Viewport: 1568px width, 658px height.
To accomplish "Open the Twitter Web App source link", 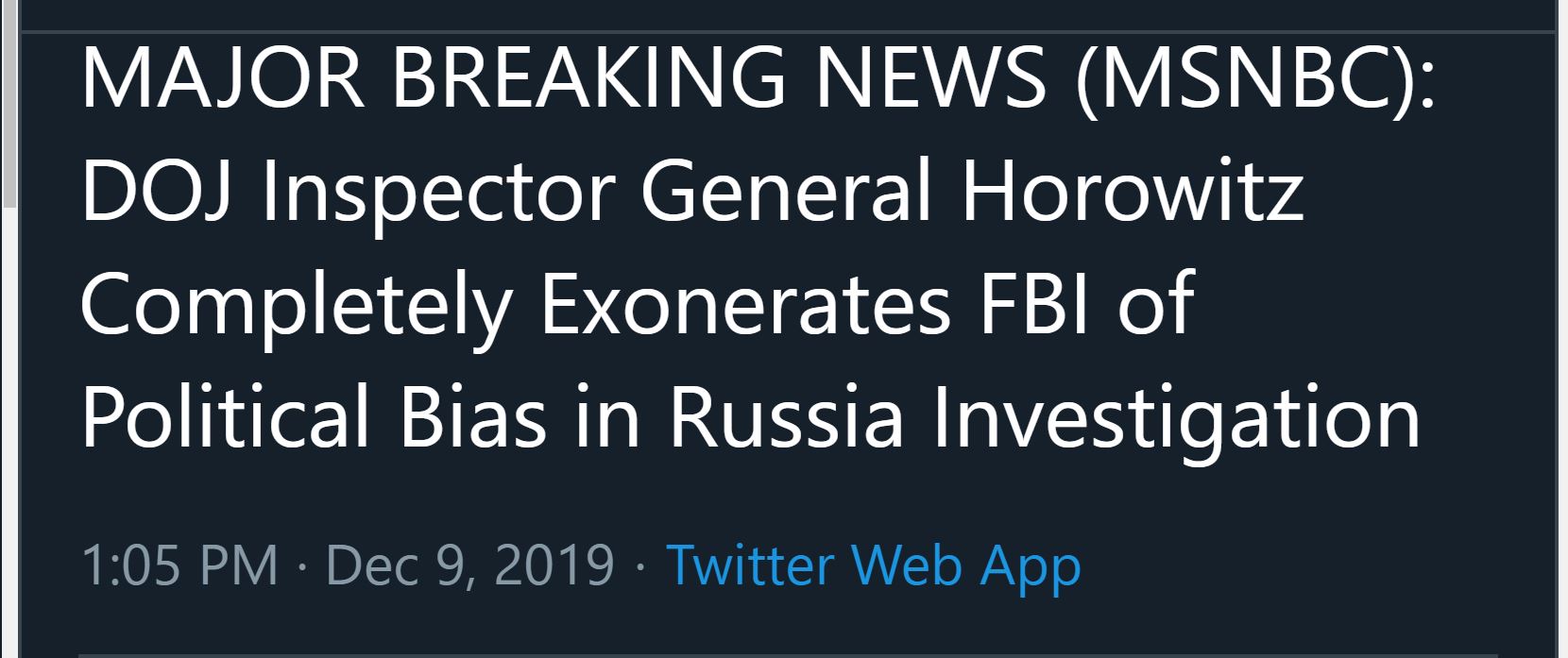I will pos(874,566).
